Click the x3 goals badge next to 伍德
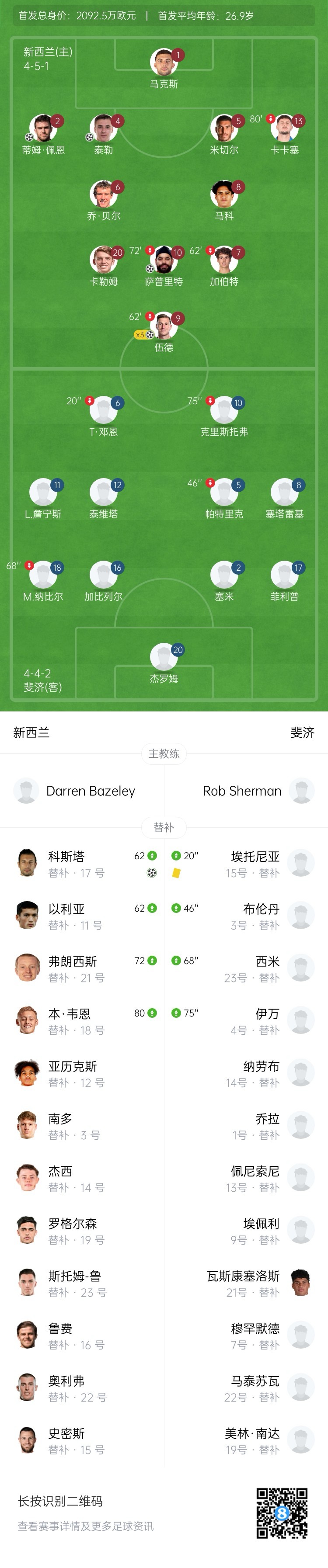This screenshot has height=1568, width=328. (144, 335)
